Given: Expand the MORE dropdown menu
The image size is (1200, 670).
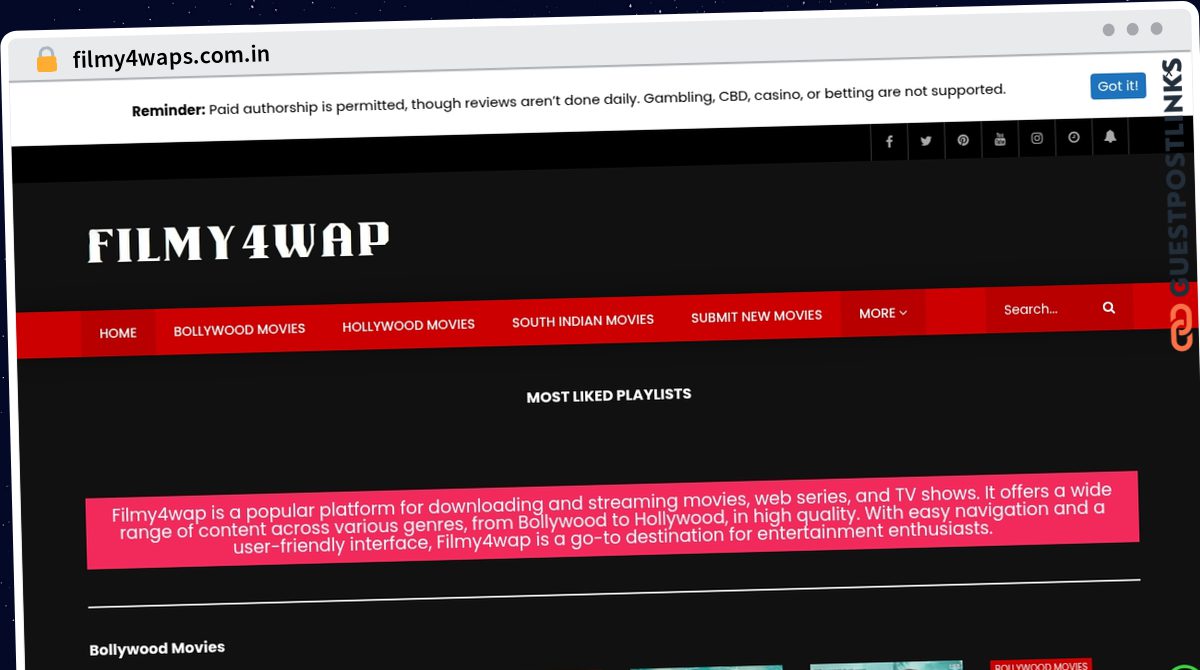Looking at the screenshot, I should click(883, 313).
